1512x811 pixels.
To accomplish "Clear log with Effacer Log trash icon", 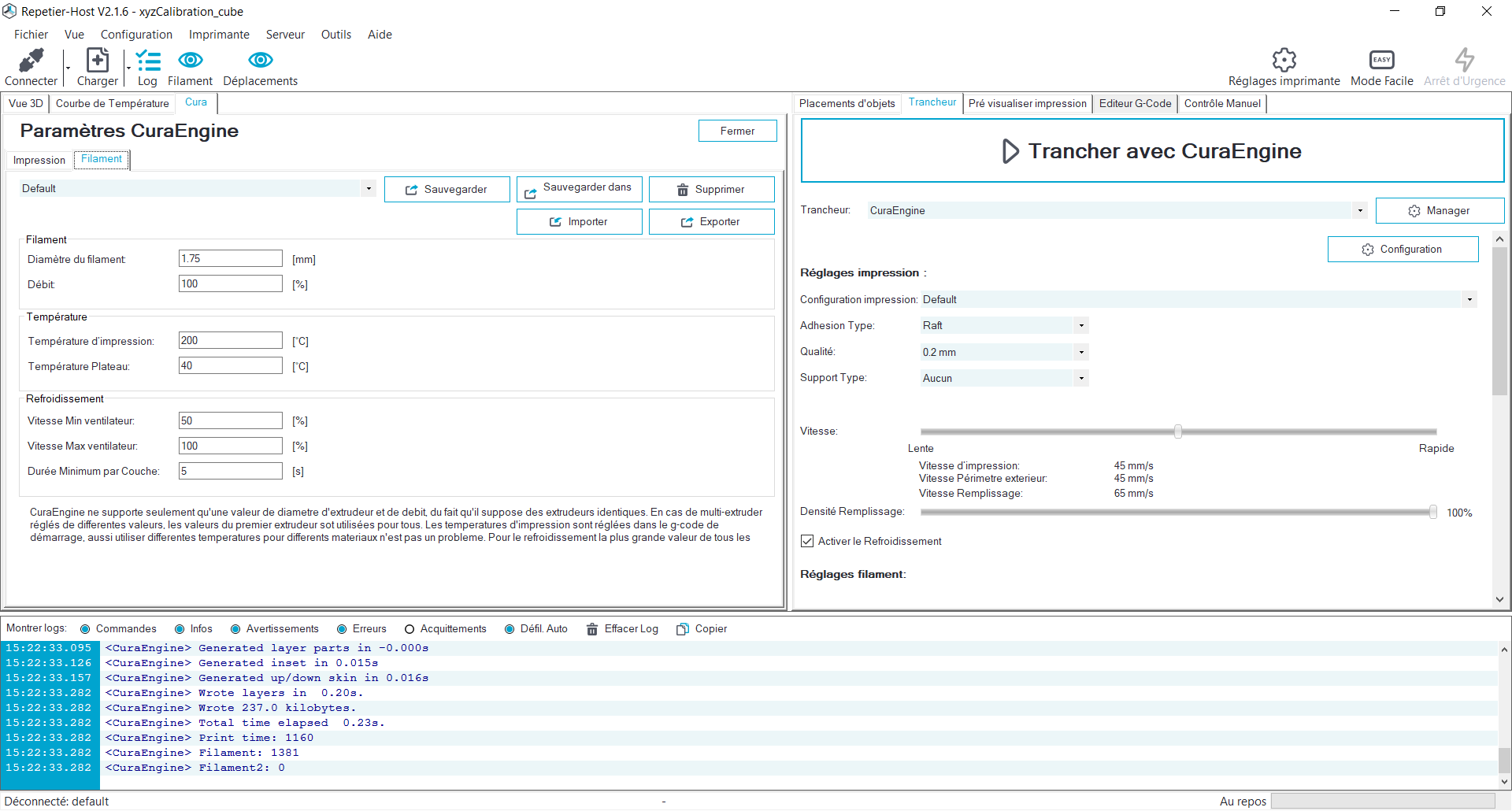I will point(592,629).
